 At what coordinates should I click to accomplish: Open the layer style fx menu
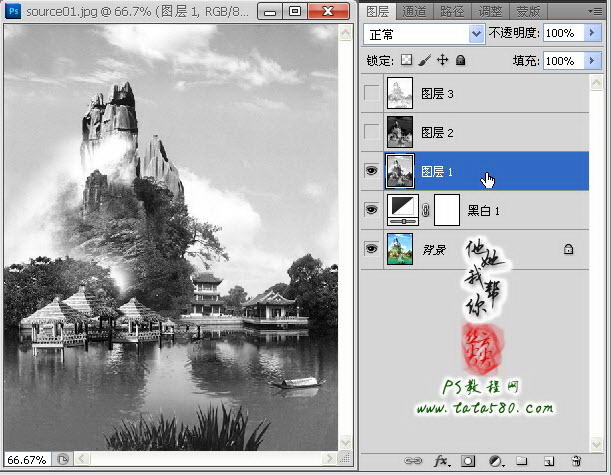[x=442, y=461]
